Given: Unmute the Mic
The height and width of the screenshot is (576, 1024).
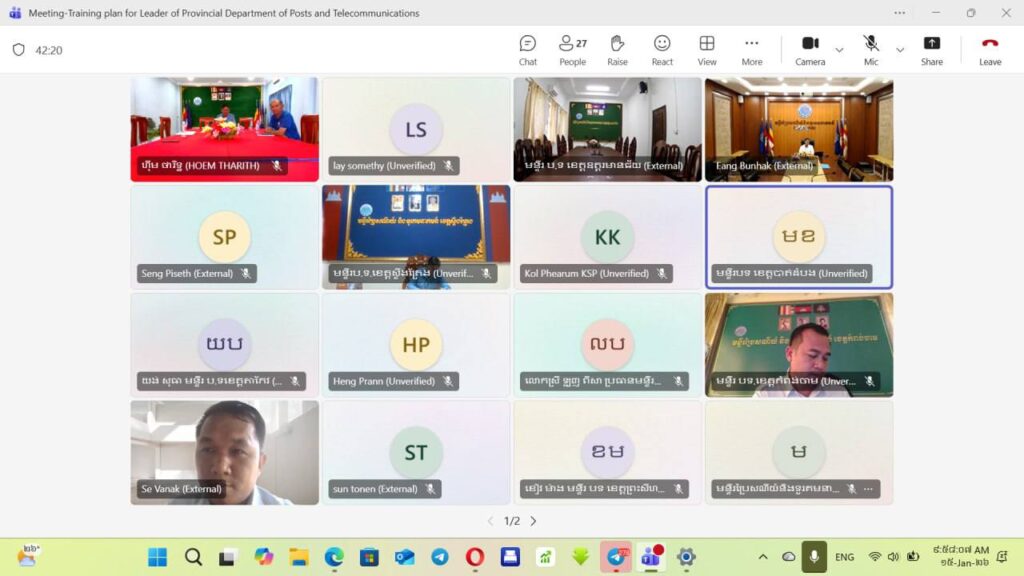Looking at the screenshot, I should click(x=871, y=50).
